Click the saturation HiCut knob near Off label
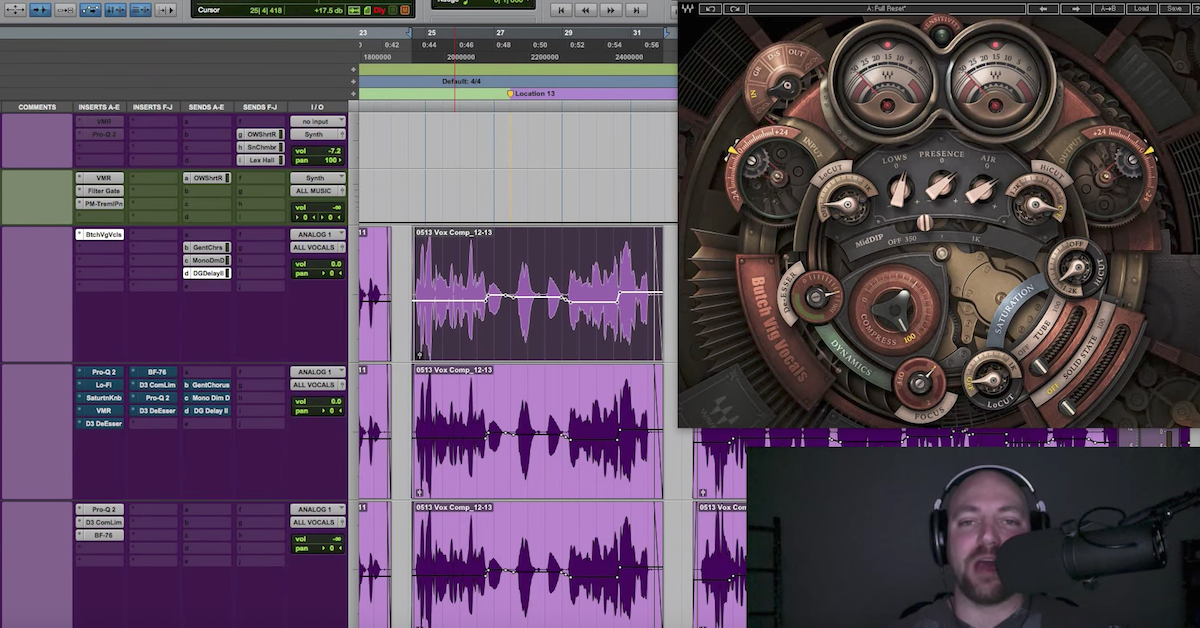This screenshot has height=628, width=1200. tap(1078, 268)
